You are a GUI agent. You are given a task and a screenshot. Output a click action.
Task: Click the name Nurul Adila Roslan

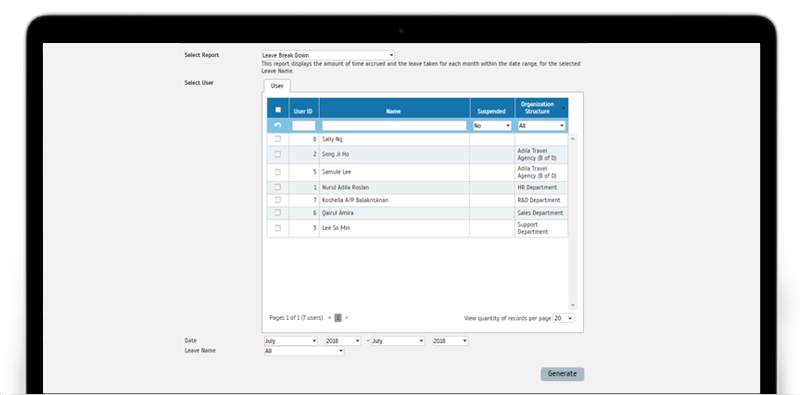(x=345, y=187)
